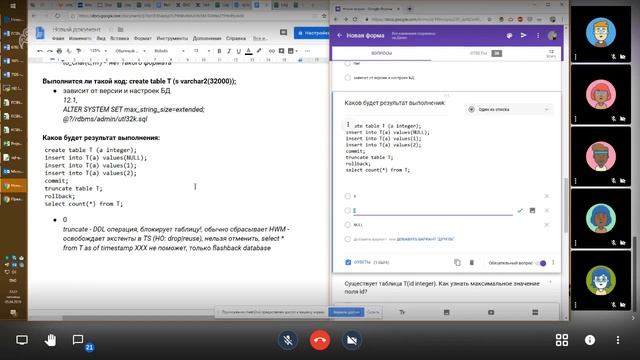Toggle italic formatting in Docs toolbar
This screenshot has width=640, height=360.
click(229, 51)
